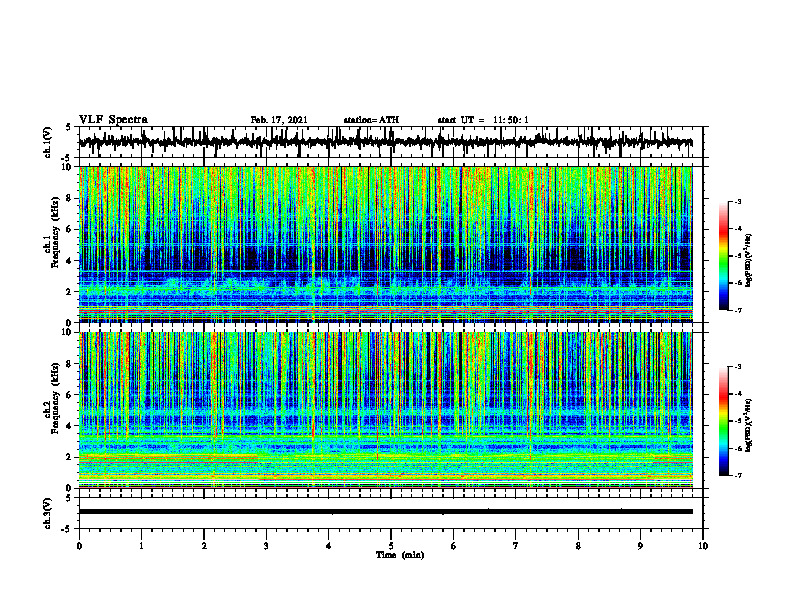Click the "6" minute tick label
The image size is (792, 612).
coord(454,546)
